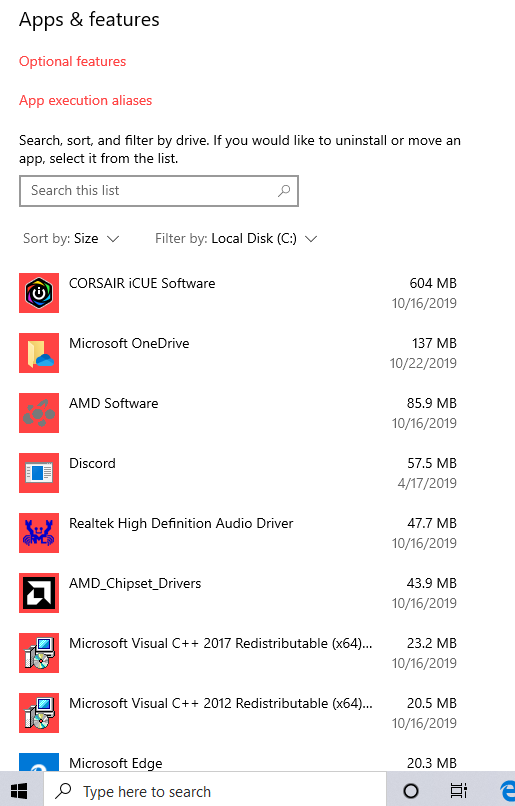Click the Microsoft Edge list icon

pos(39,762)
